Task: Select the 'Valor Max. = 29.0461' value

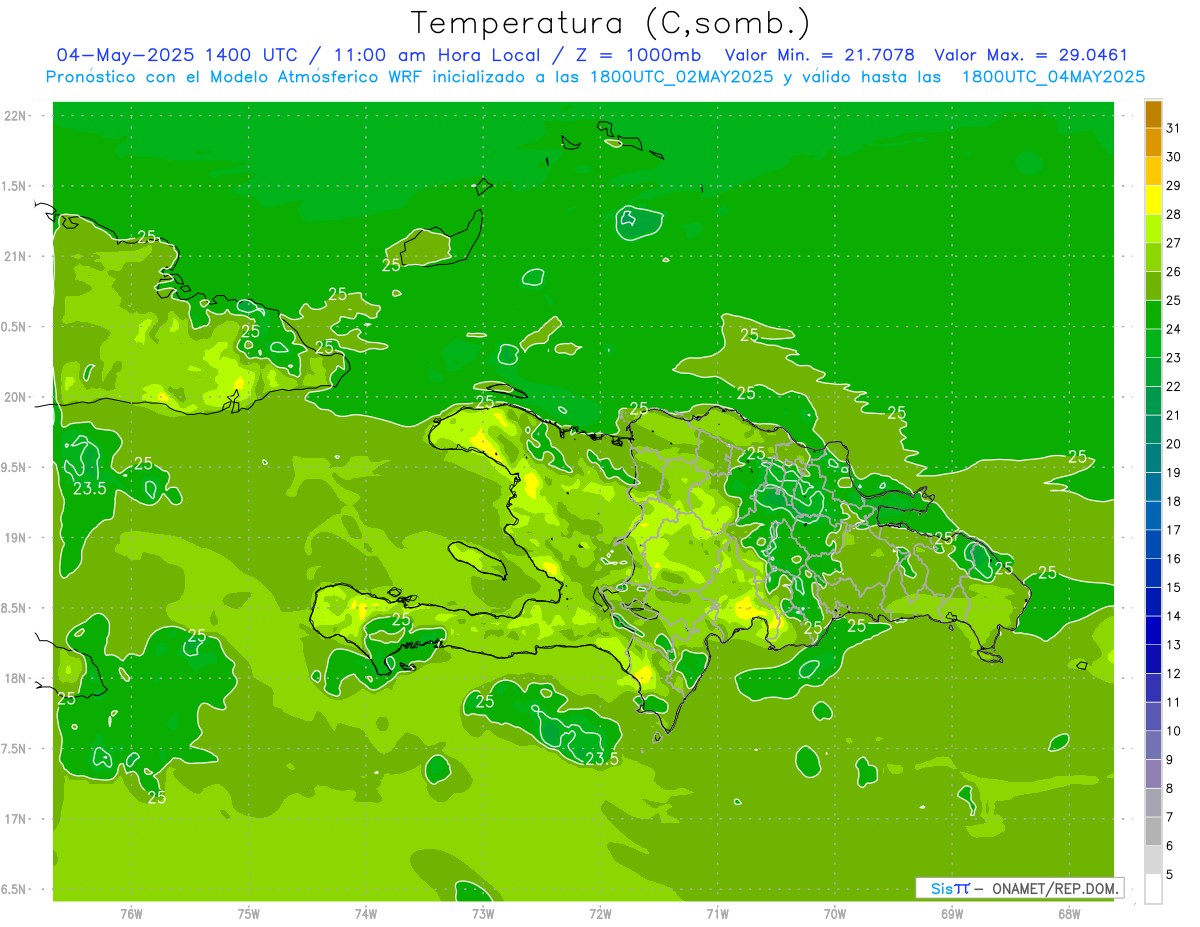Action: 1031,55
